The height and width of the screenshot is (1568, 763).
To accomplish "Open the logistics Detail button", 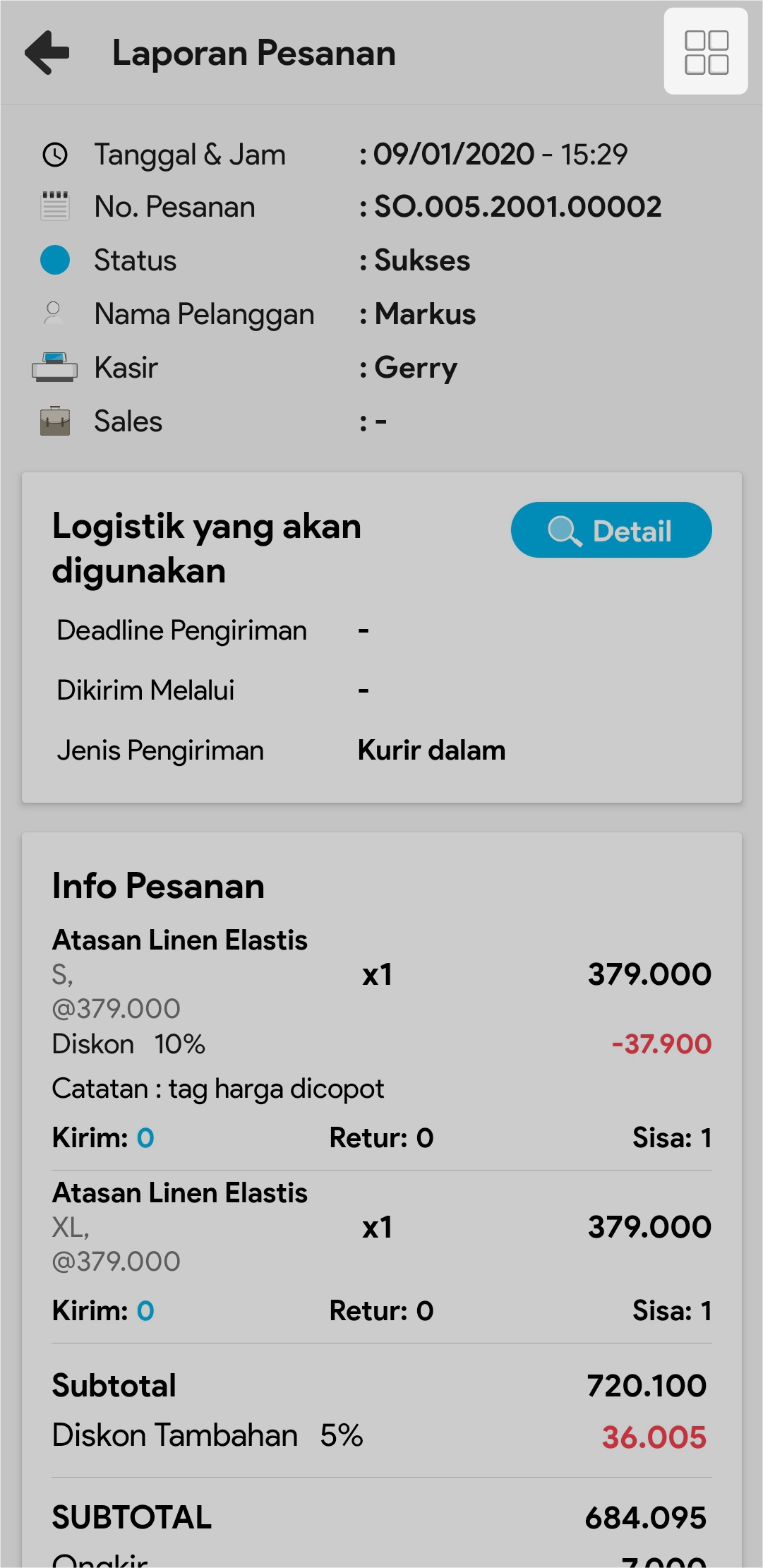I will [611, 530].
